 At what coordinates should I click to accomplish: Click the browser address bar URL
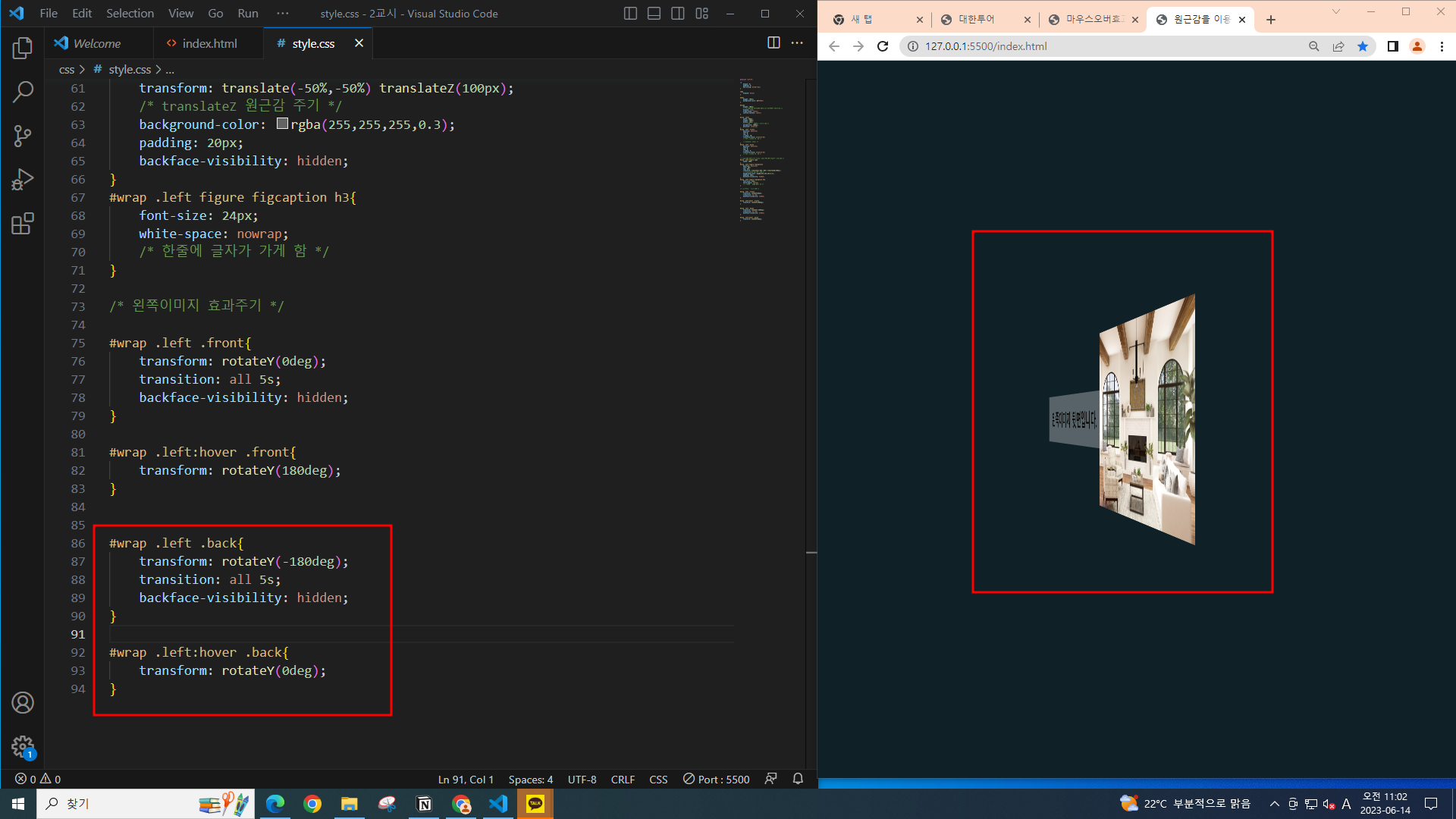986,46
